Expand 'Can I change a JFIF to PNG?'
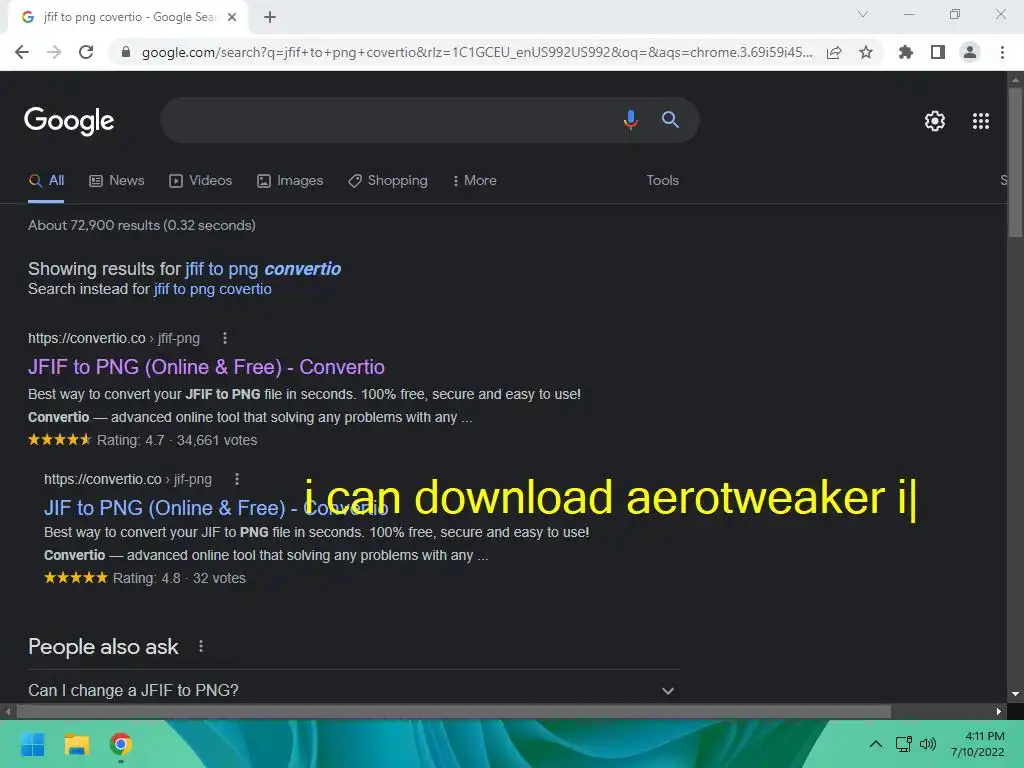This screenshot has height=768, width=1024. tap(354, 690)
